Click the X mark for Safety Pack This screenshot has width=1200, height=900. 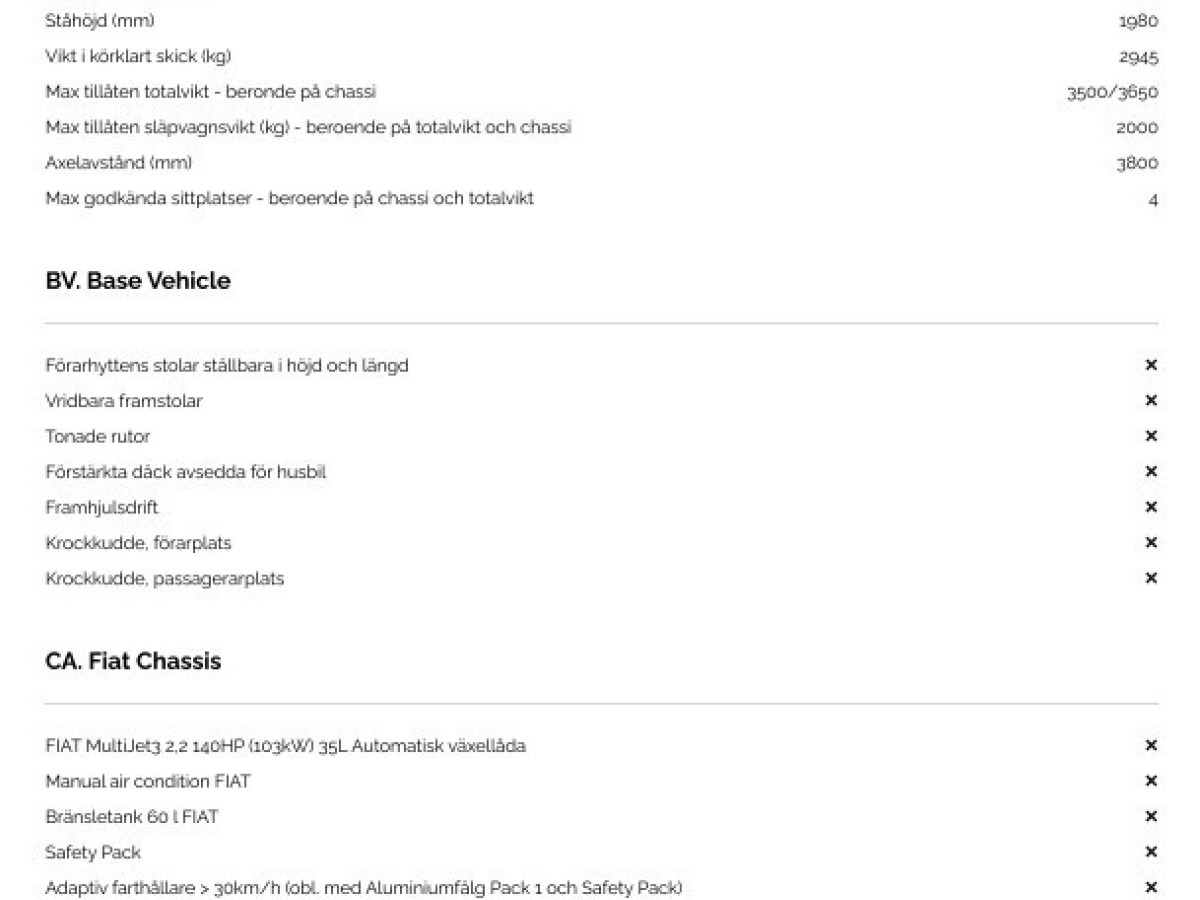(x=1151, y=852)
